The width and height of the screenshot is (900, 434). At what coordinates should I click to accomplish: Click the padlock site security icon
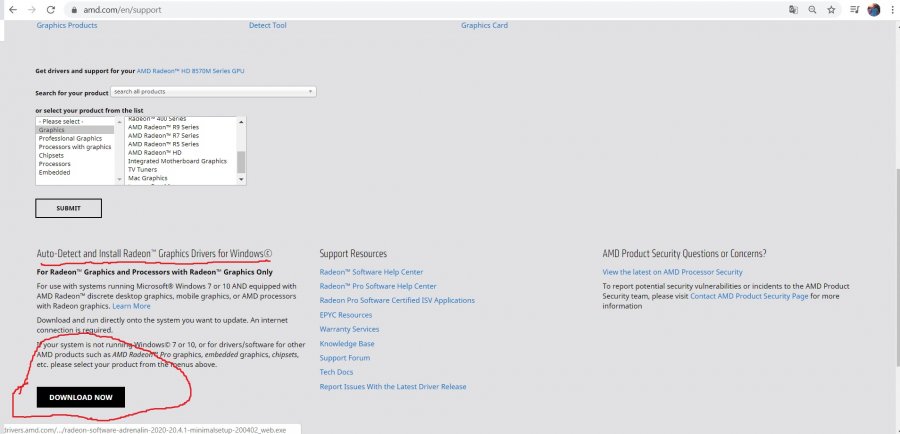point(74,10)
